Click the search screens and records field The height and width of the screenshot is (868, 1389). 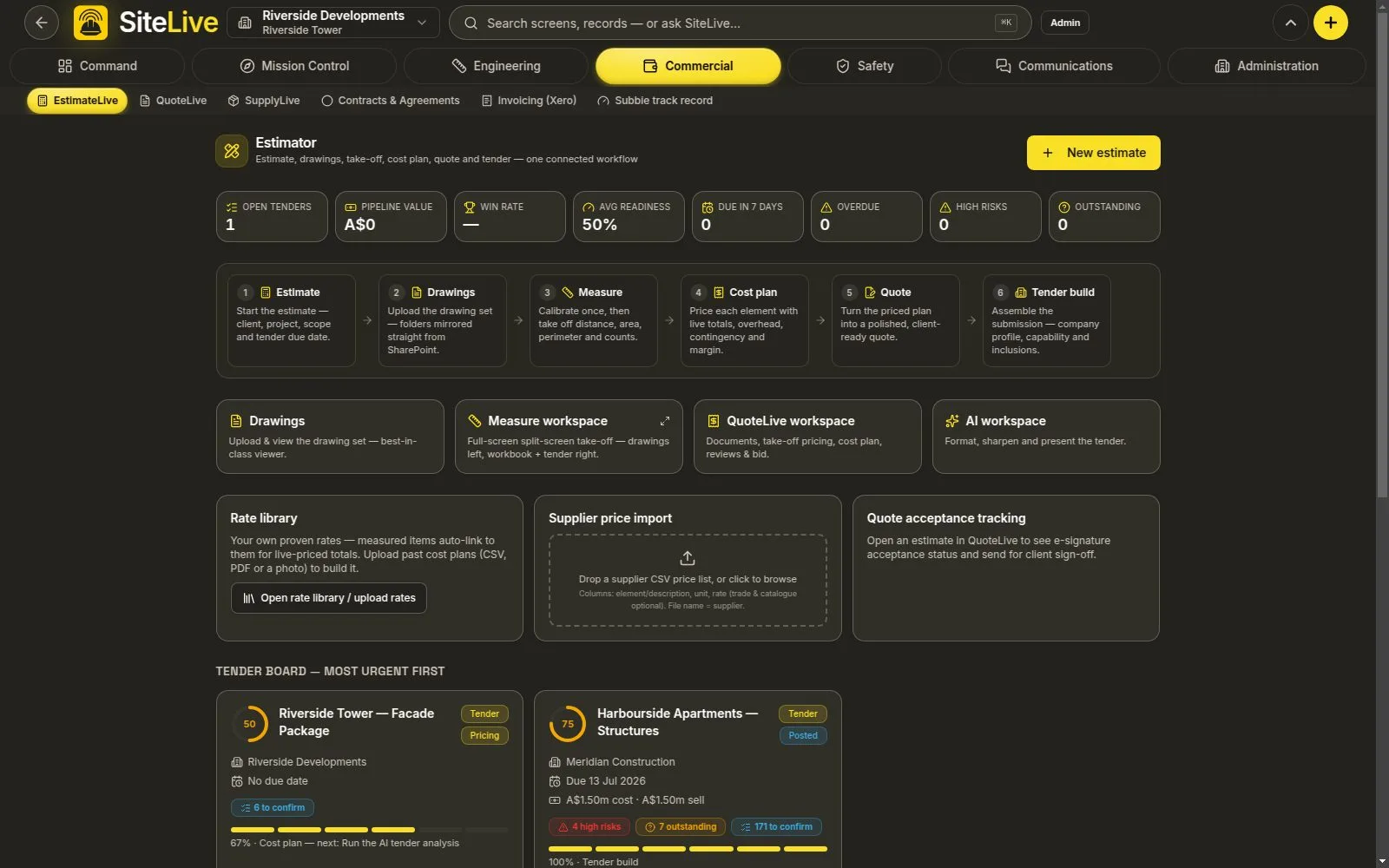point(740,23)
